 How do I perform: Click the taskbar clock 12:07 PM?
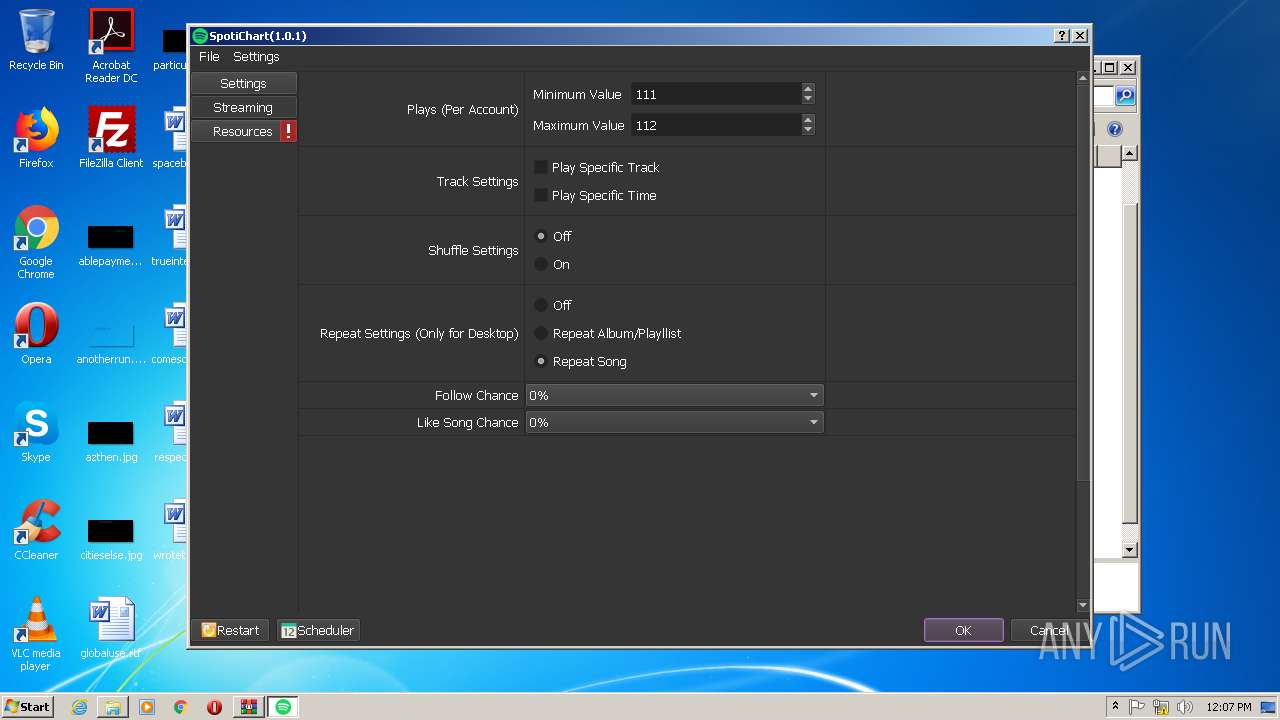coord(1229,707)
